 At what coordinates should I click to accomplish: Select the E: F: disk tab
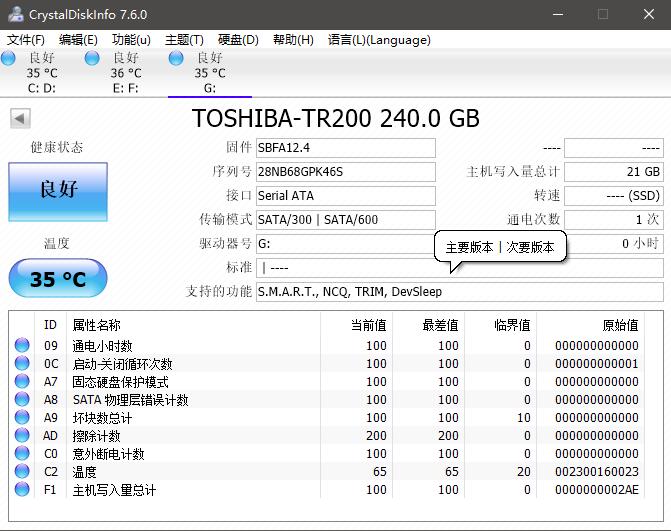pyautogui.click(x=126, y=73)
